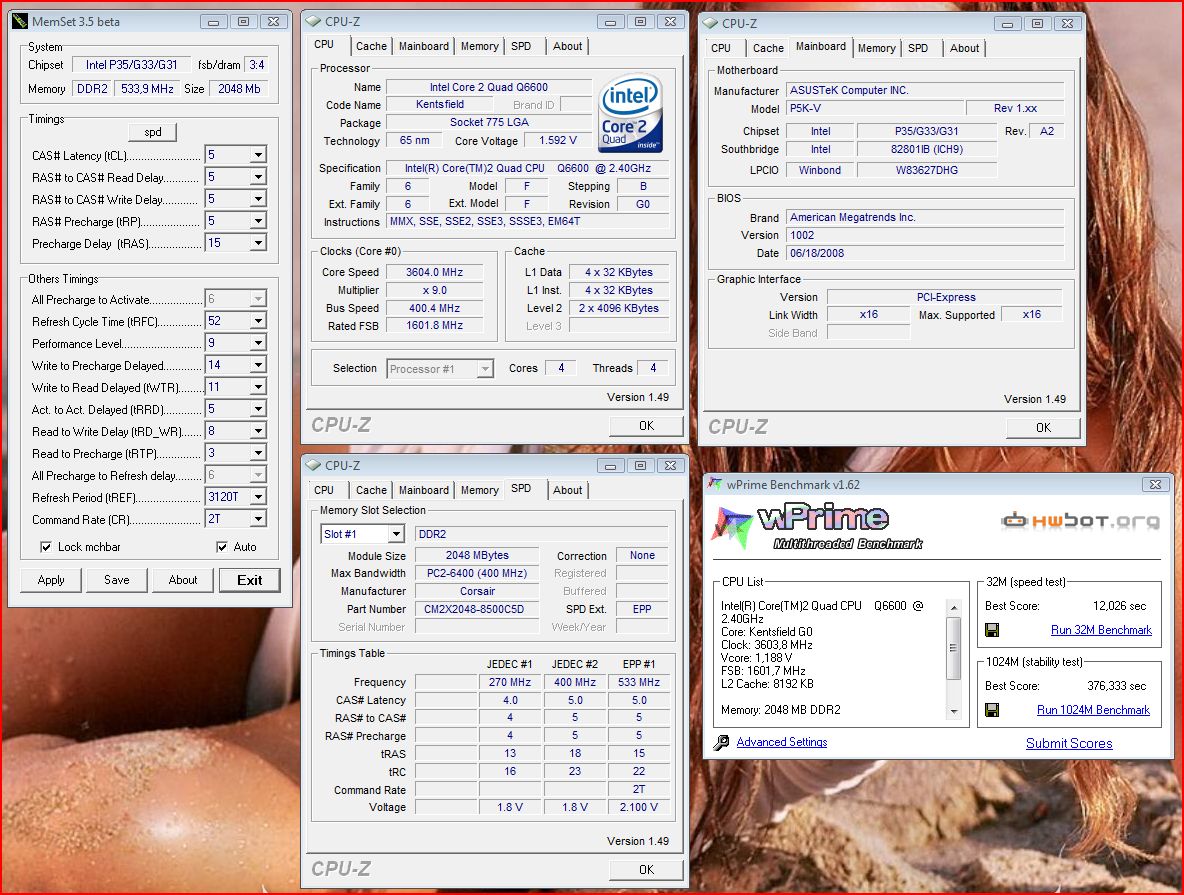1184x895 pixels.
Task: Open the Command Rate (CR) dropdown
Action: click(x=257, y=519)
